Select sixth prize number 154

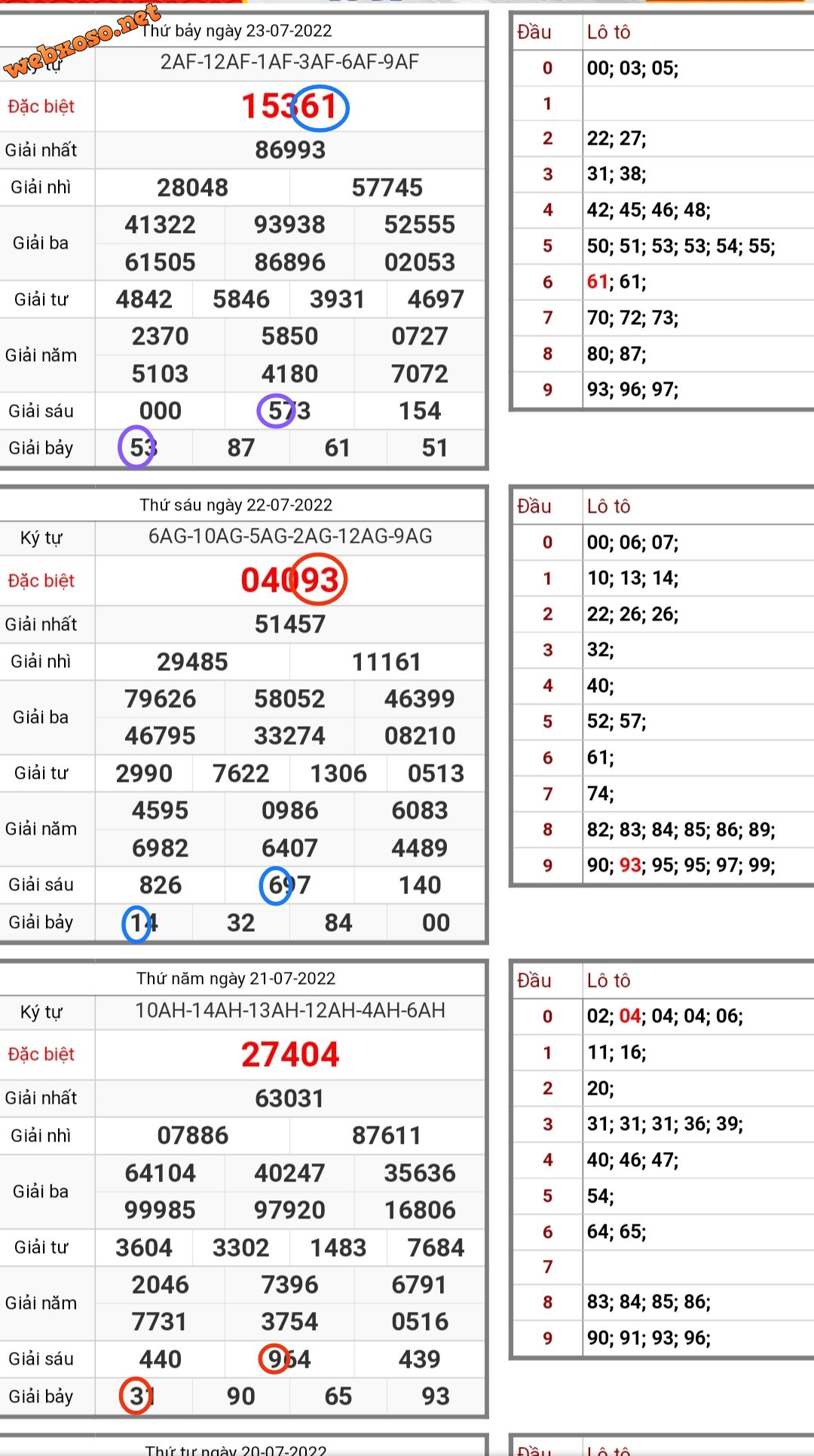(419, 411)
